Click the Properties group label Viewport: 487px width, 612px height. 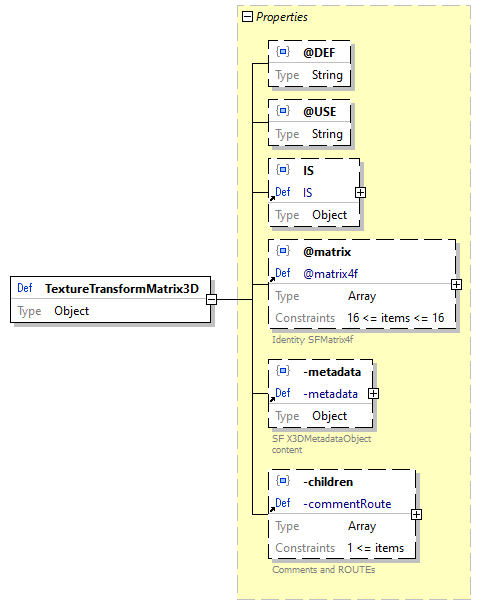click(282, 17)
